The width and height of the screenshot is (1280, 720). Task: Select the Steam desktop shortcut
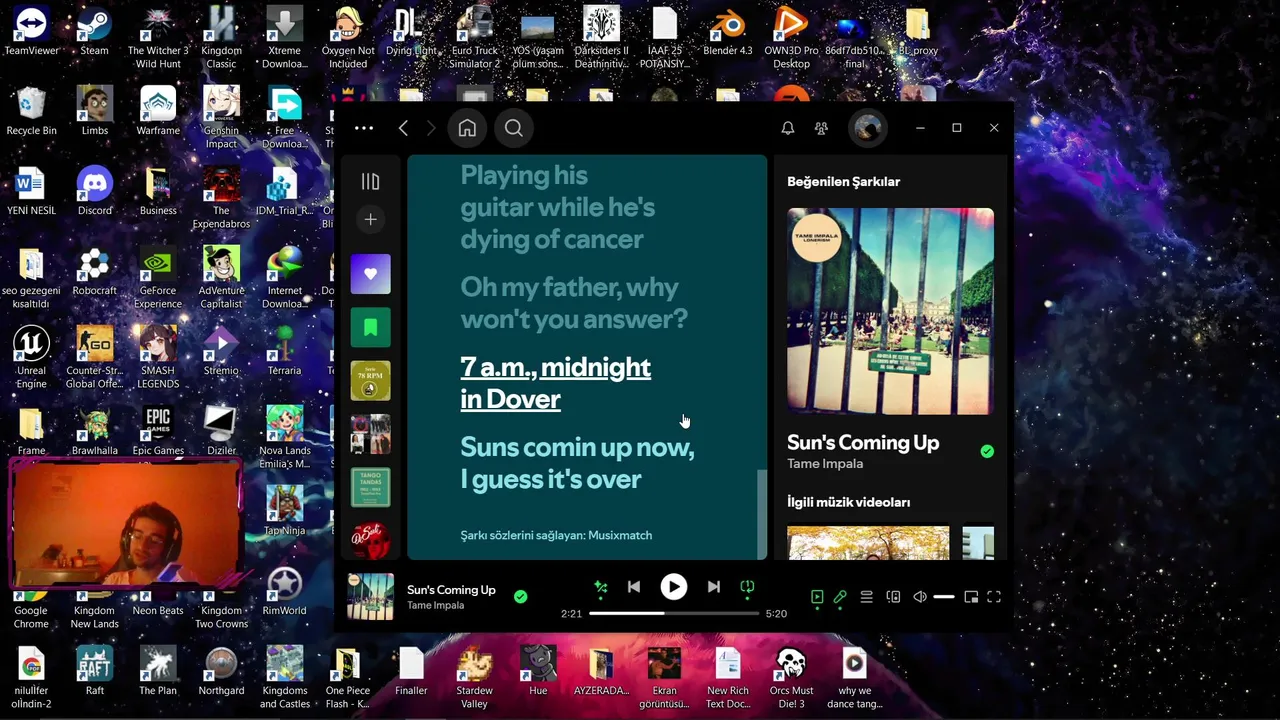click(94, 31)
